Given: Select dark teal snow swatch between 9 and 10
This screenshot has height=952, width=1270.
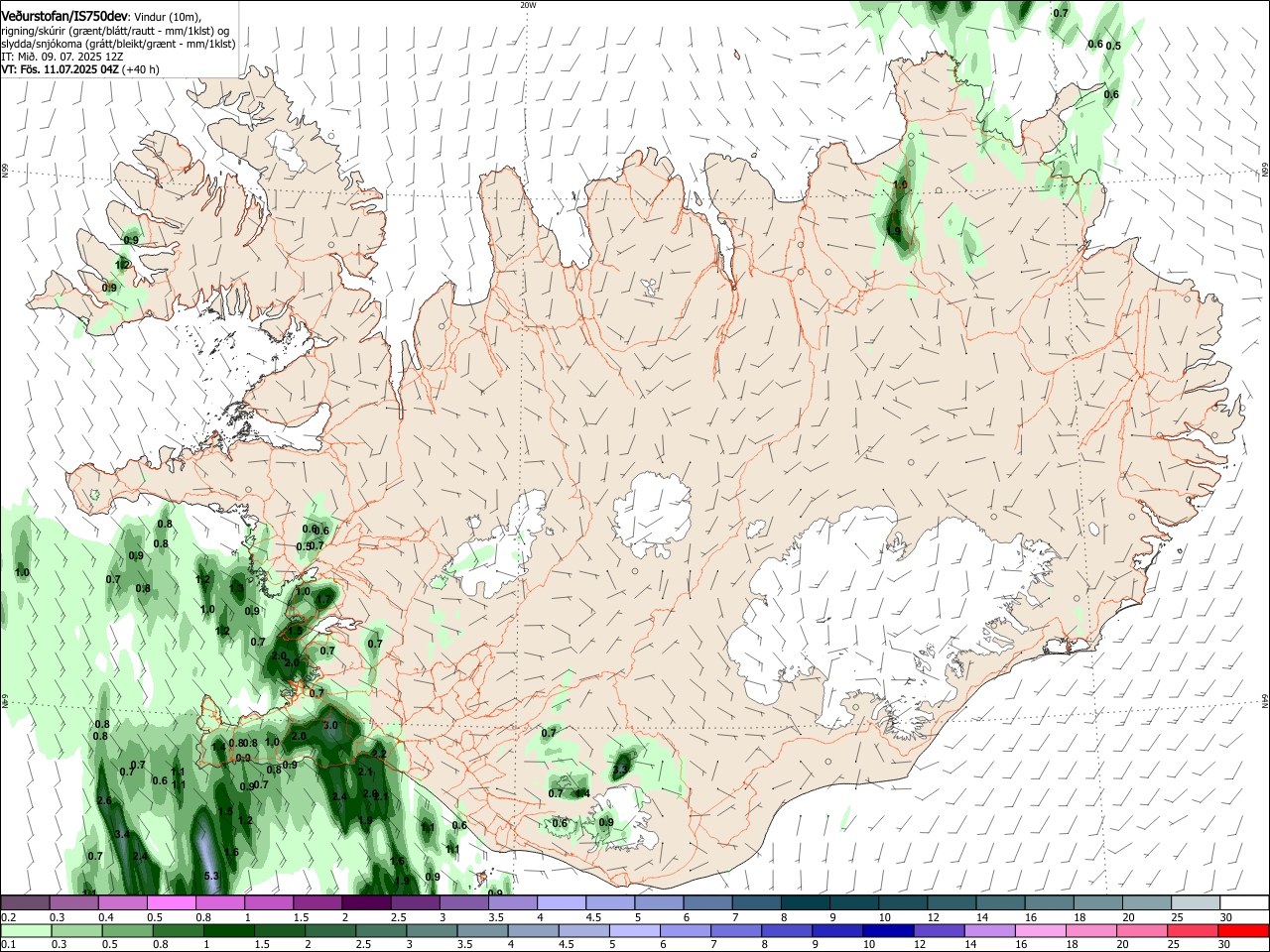Looking at the screenshot, I should pos(856,903).
